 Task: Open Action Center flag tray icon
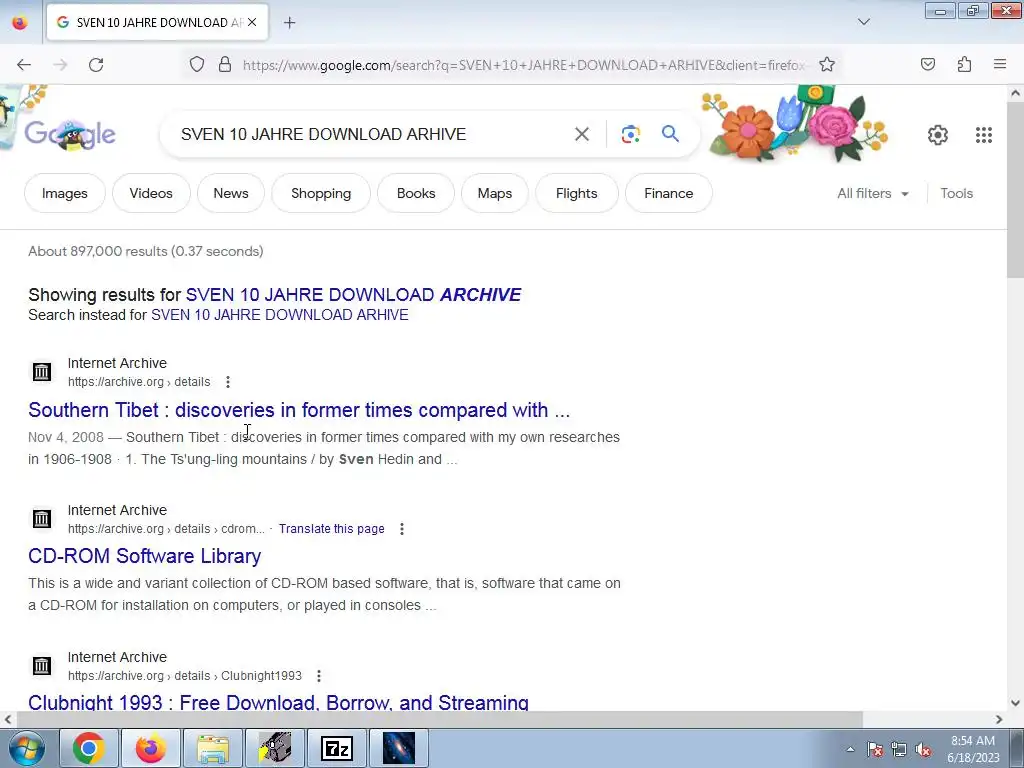[875, 750]
